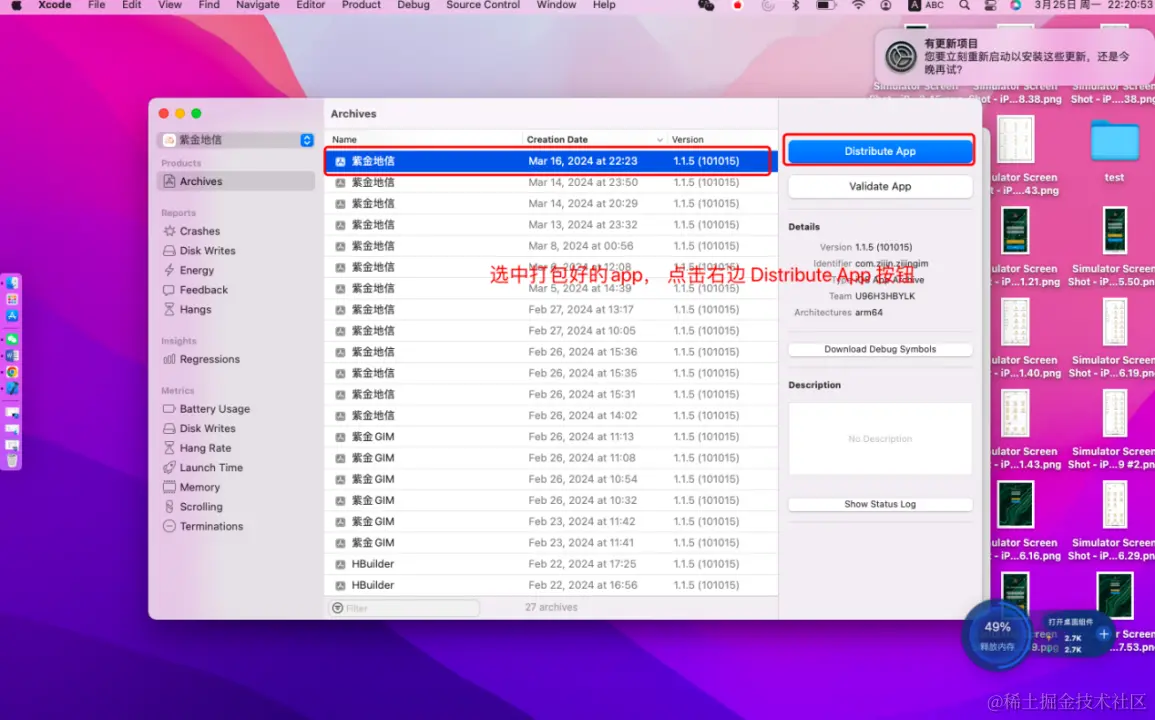Click the plus button on memory widget
1155x720 pixels.
pyautogui.click(x=1103, y=634)
